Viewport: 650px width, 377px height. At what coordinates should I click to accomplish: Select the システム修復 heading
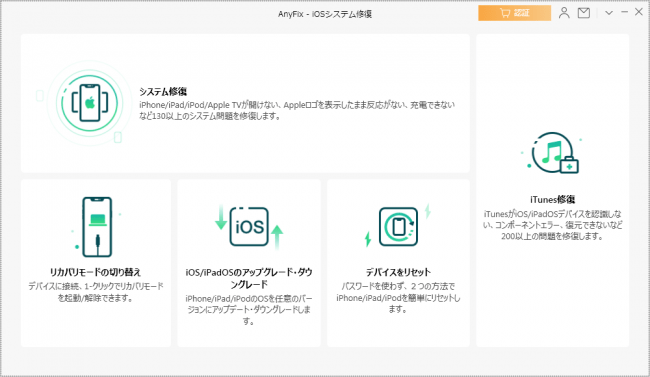[163, 92]
